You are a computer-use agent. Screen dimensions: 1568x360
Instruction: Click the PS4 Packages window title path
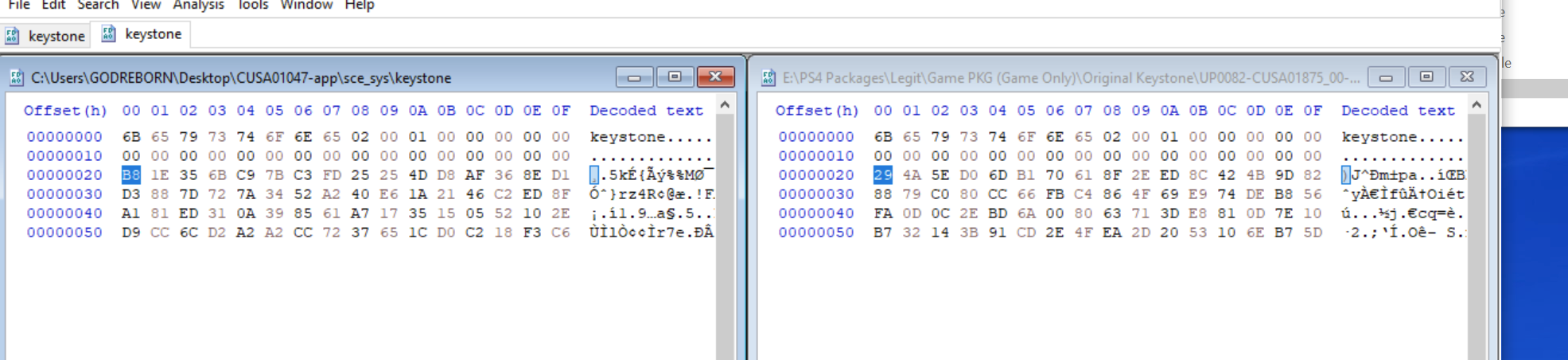1071,78
